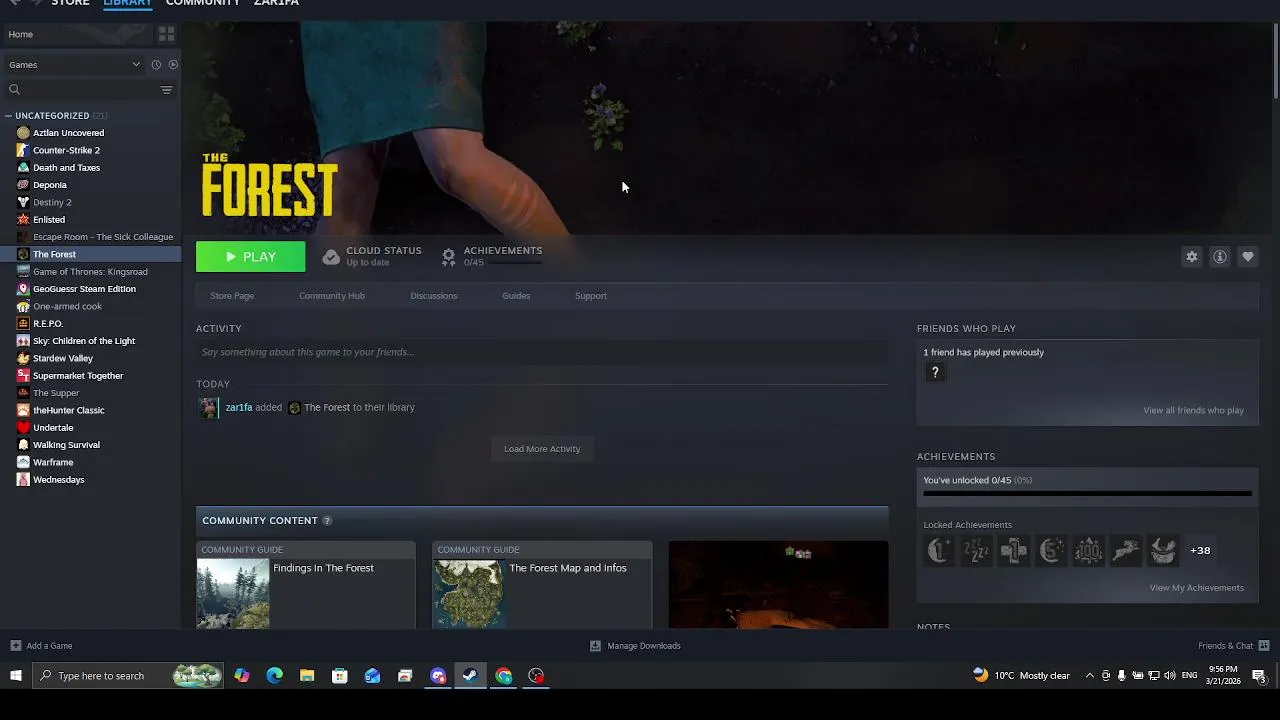Click Windows taskbar search box

click(x=128, y=676)
